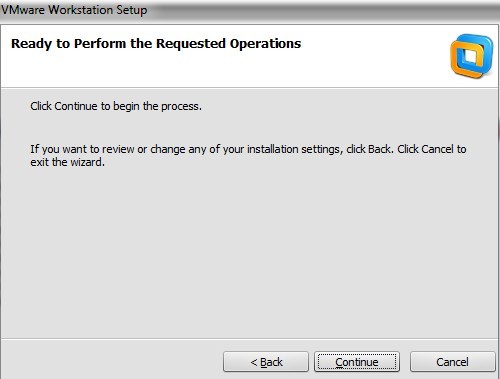500x379 pixels.
Task: Go to the previous step with Back
Action: tap(266, 362)
